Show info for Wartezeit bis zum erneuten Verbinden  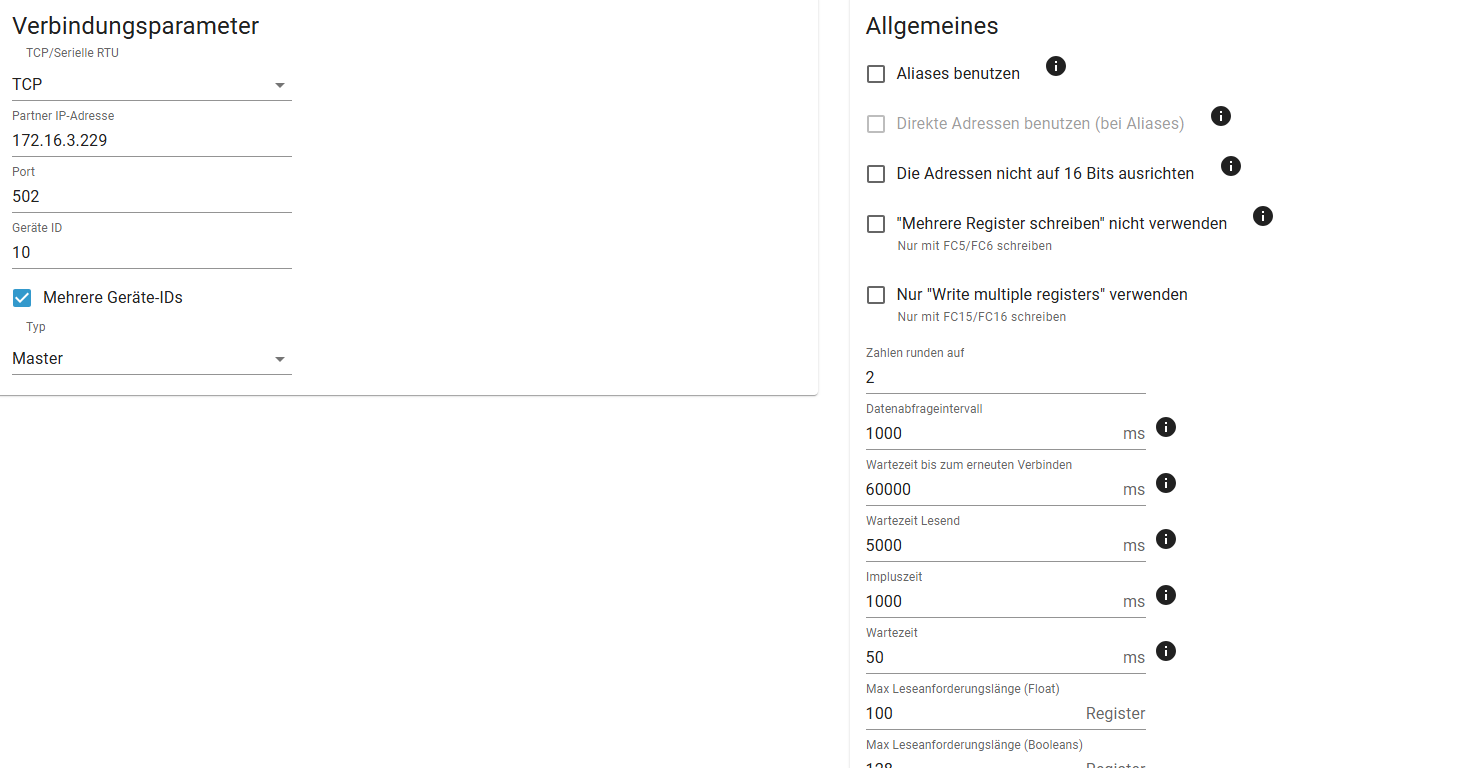click(x=1165, y=483)
